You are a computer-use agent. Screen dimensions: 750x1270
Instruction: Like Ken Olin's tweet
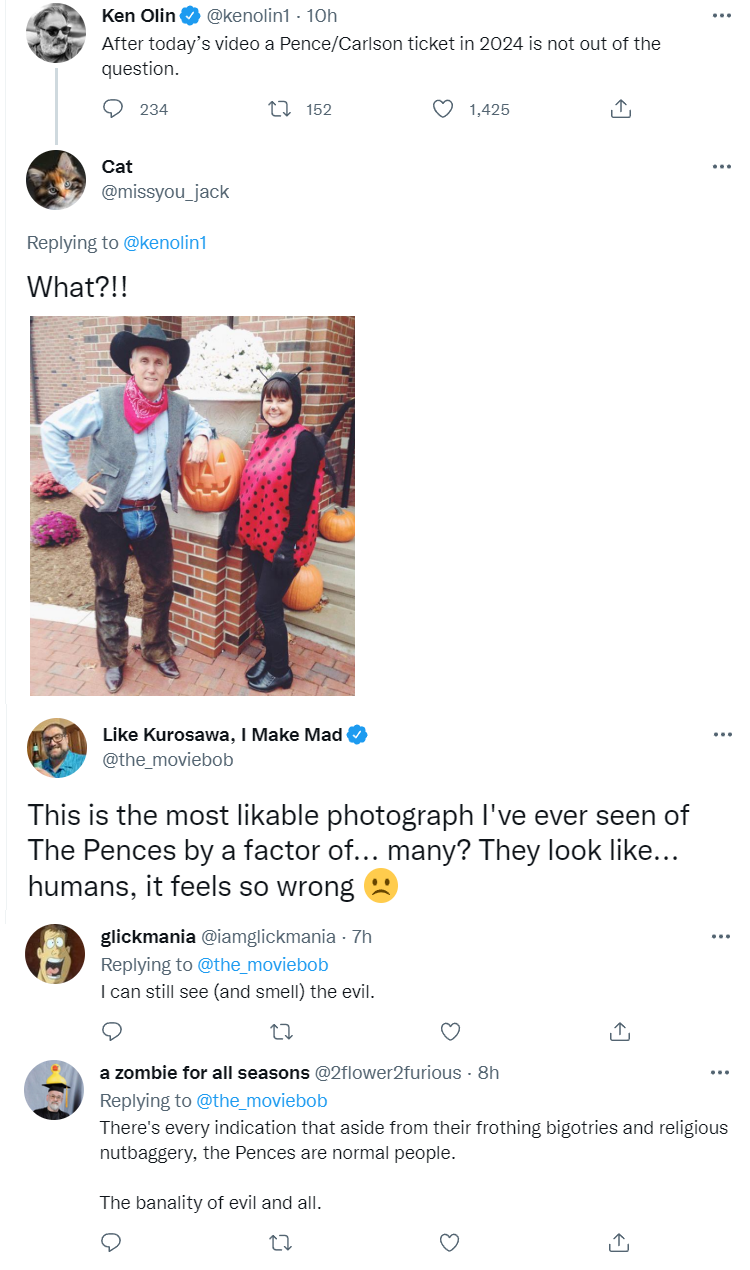443,109
